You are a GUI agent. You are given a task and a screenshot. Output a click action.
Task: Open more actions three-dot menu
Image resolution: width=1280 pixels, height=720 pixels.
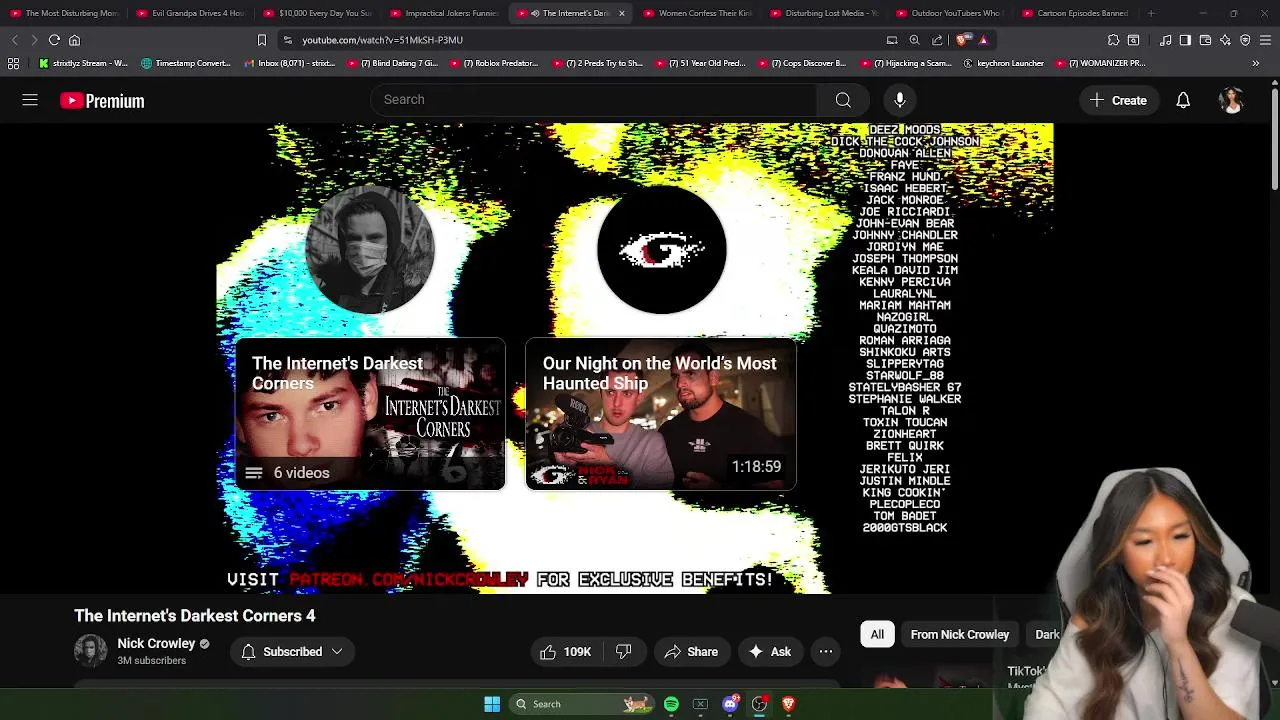[826, 652]
